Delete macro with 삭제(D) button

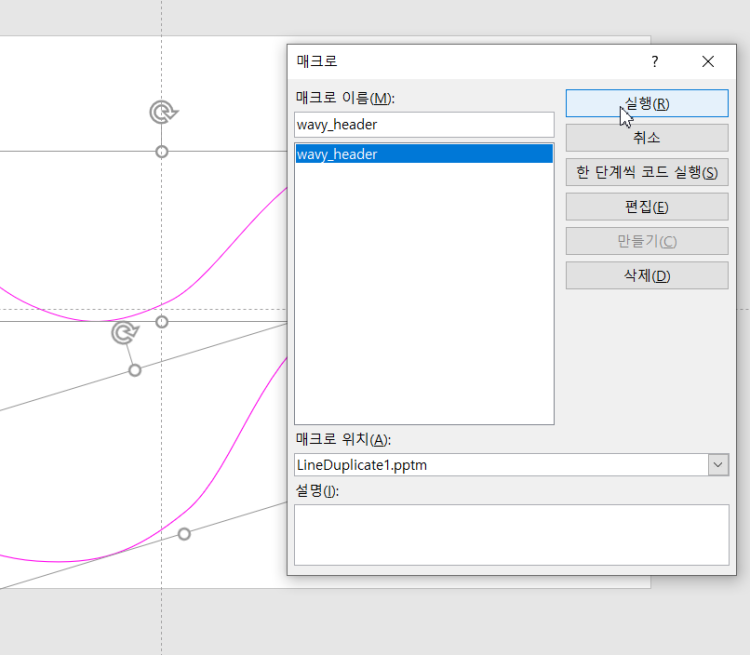pyautogui.click(x=647, y=276)
